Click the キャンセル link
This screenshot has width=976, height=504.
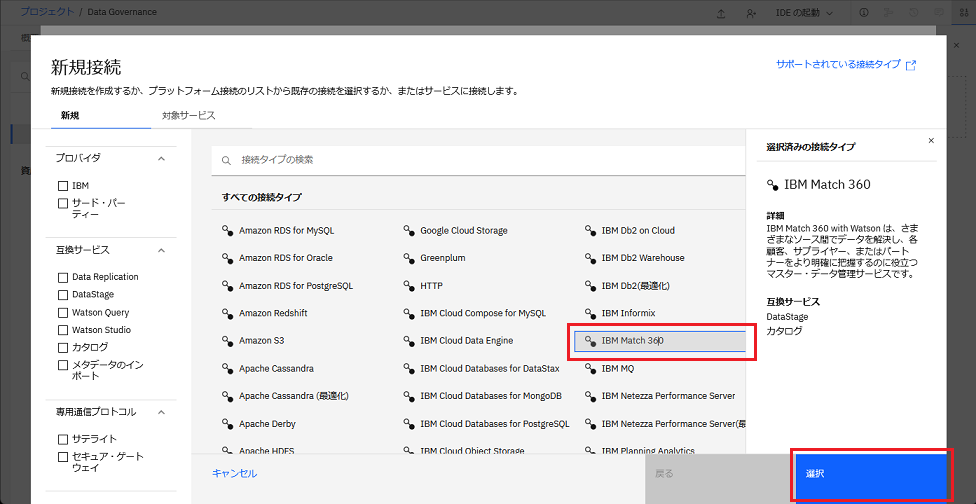235,474
